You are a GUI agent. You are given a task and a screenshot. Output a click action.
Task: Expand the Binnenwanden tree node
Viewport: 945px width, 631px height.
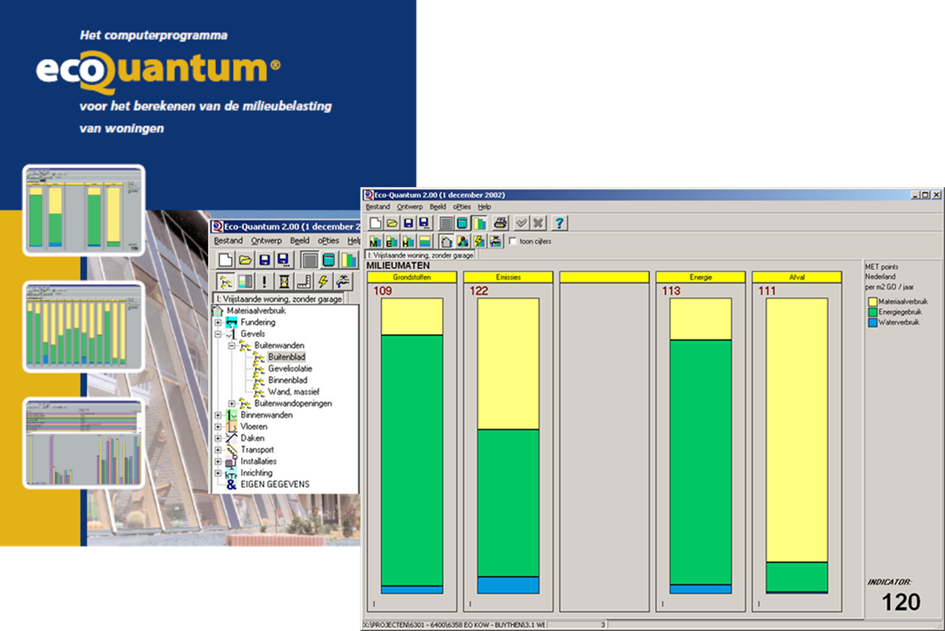[218, 415]
